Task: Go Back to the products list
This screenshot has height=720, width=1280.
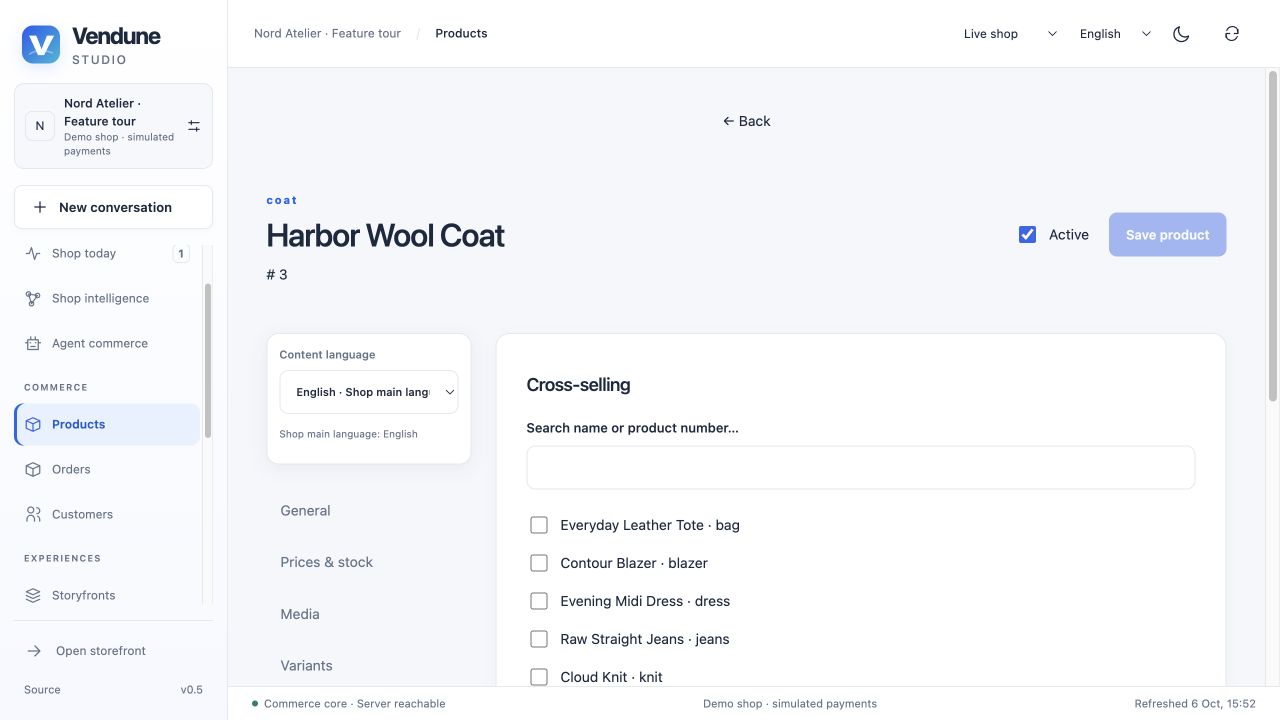Action: pos(746,121)
